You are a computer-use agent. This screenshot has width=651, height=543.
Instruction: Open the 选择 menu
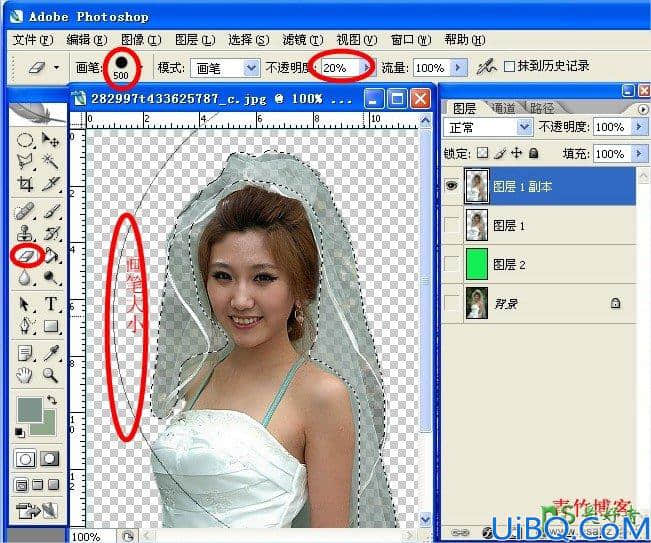(x=249, y=40)
